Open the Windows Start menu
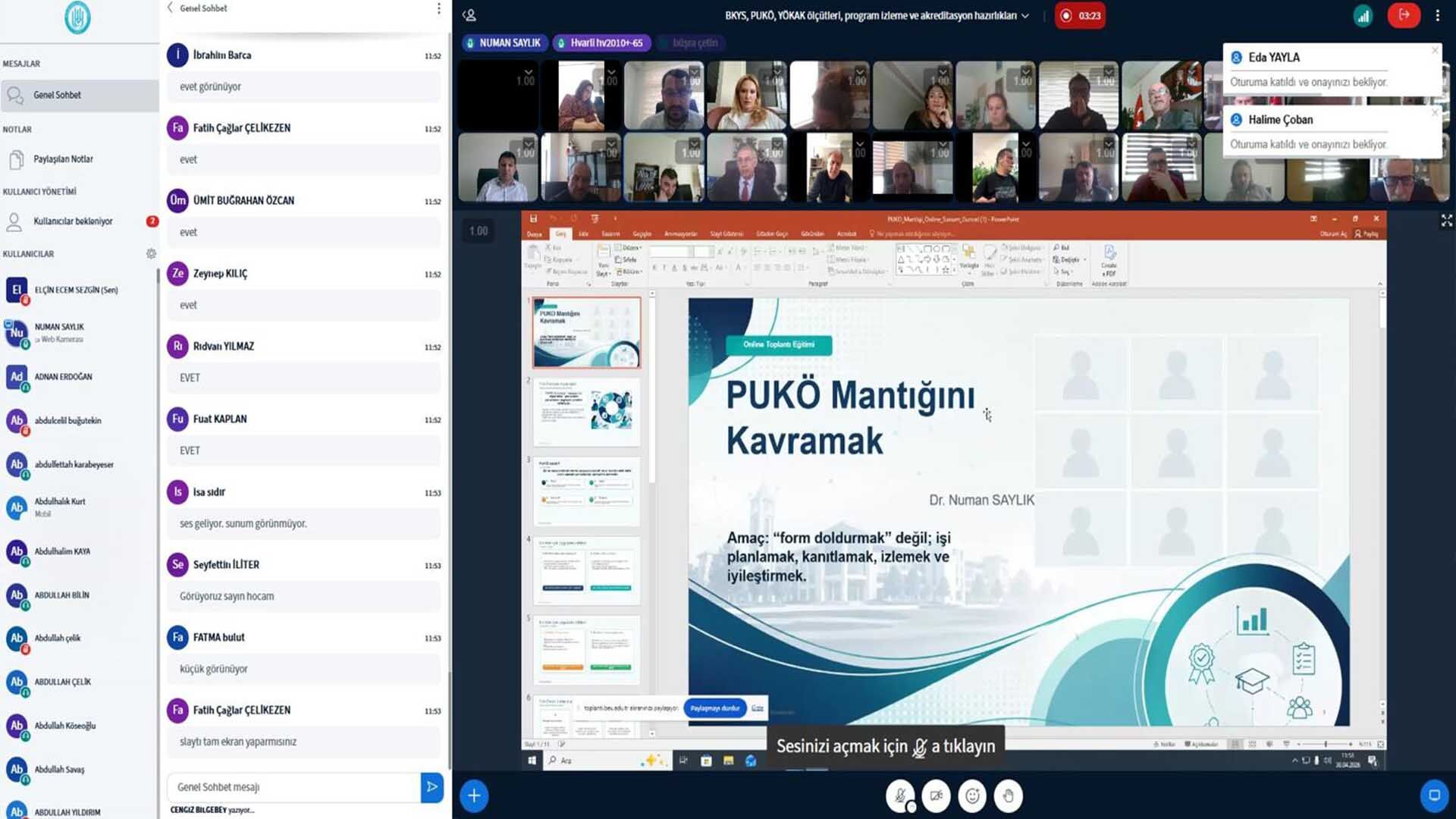1456x819 pixels. (x=532, y=761)
